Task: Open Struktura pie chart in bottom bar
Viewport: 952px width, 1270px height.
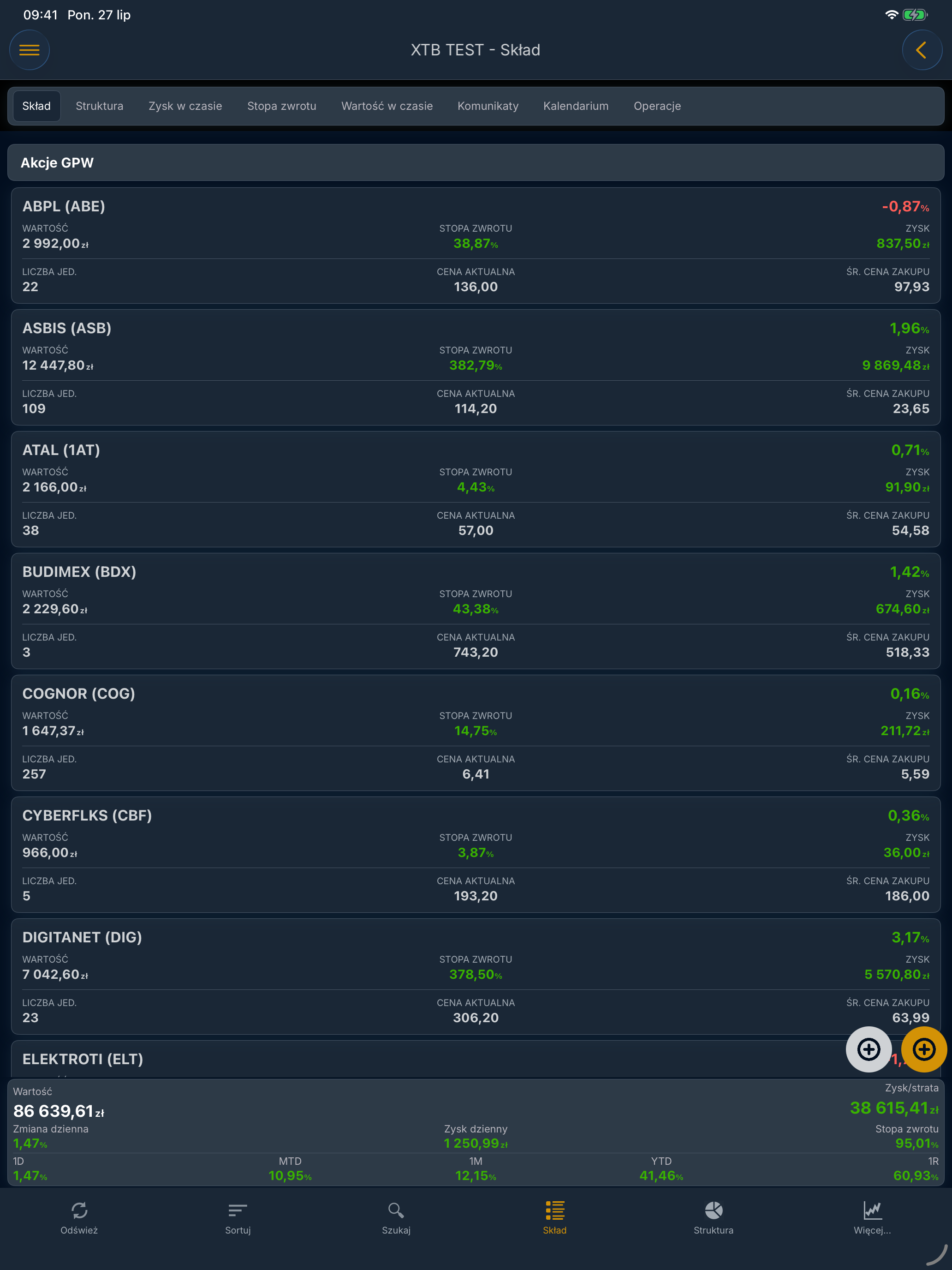Action: [x=713, y=1217]
